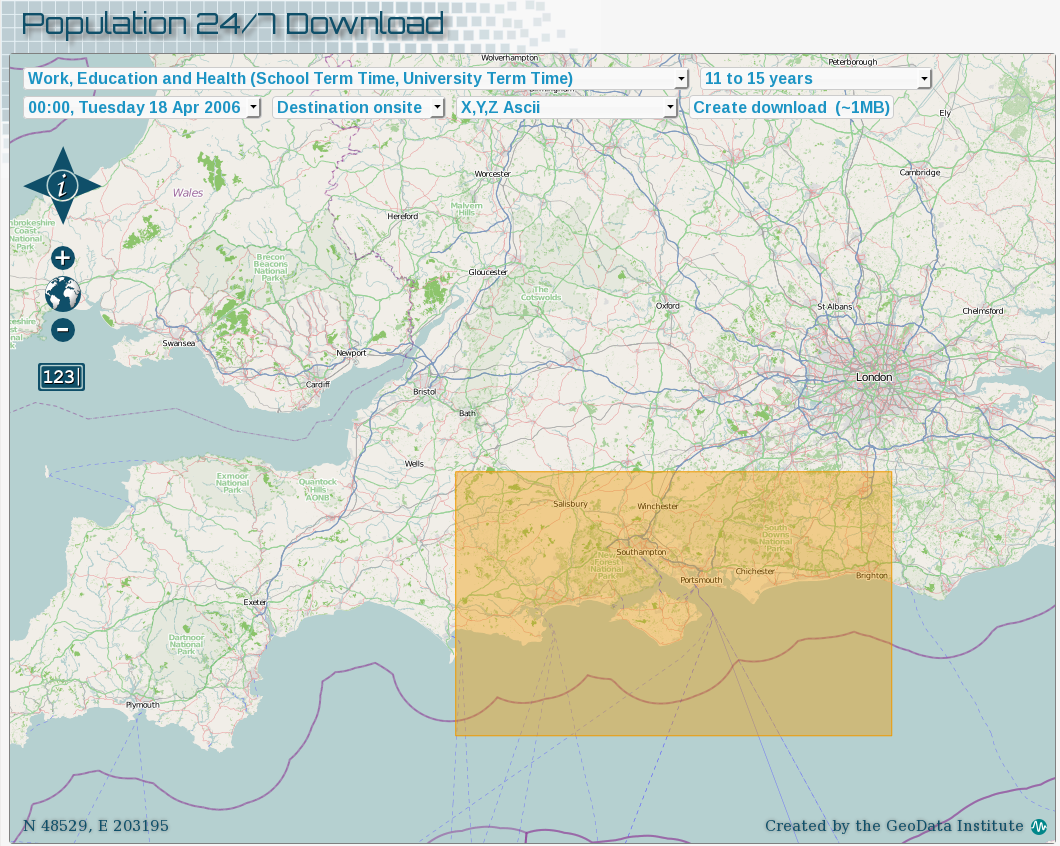Click the Gloucester label on the map
The height and width of the screenshot is (846, 1060).
[x=488, y=272]
